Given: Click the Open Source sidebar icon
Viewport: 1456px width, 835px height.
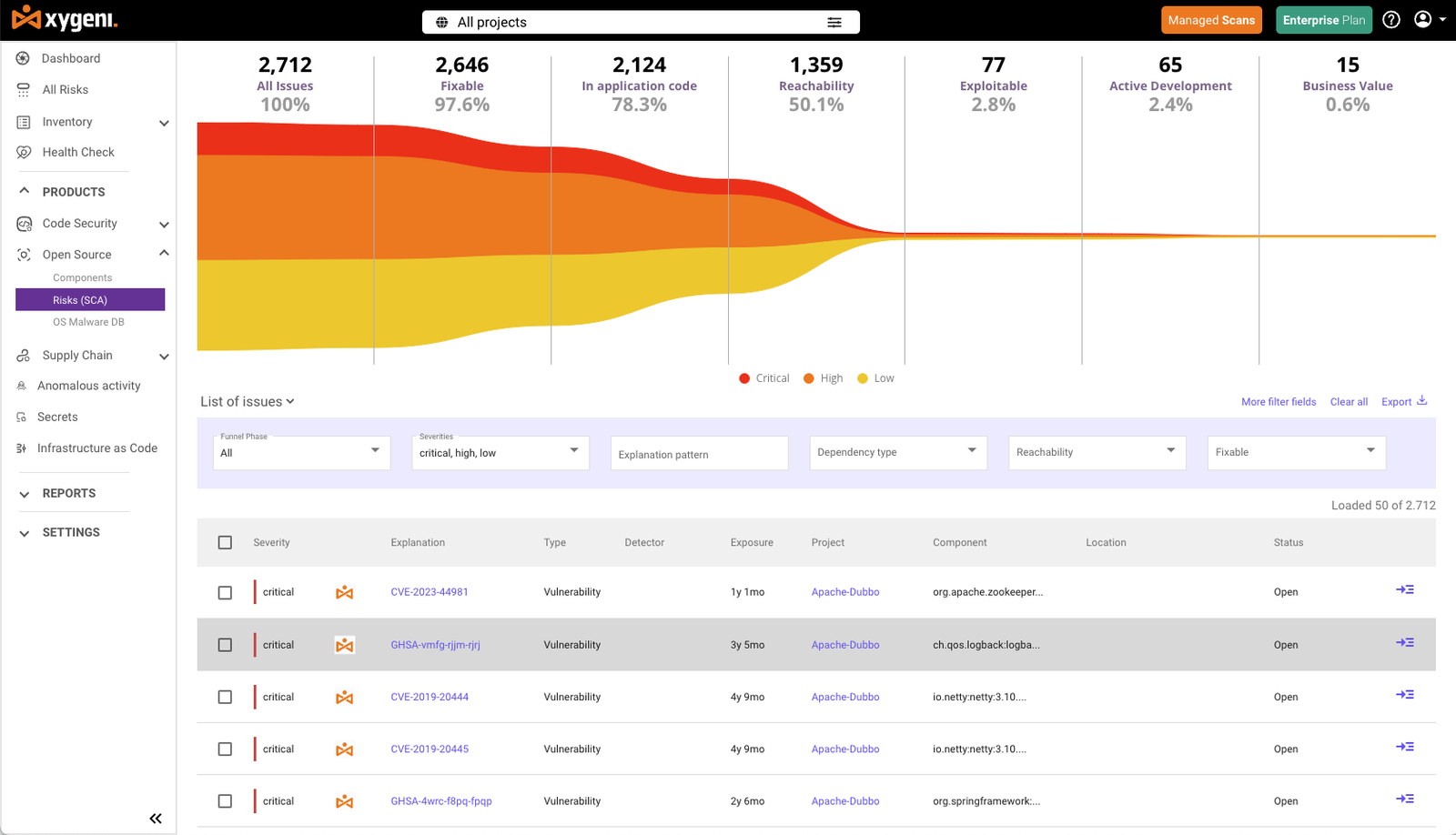Looking at the screenshot, I should 24,255.
